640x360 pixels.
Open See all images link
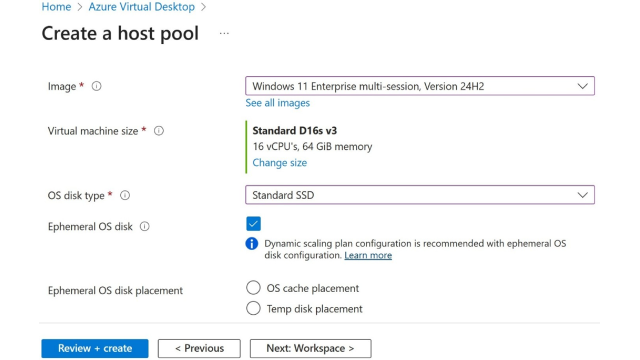tap(278, 103)
